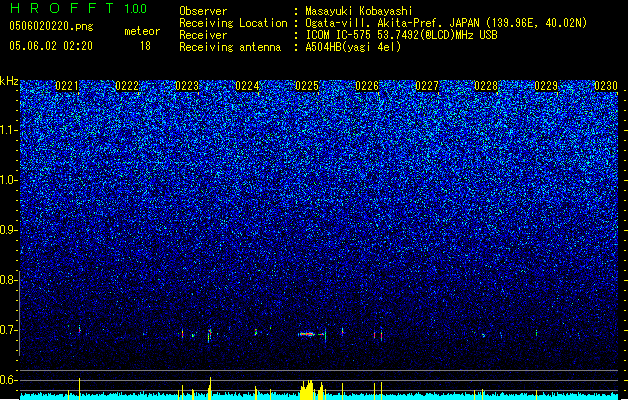Click the 0.9 kHz axis label

[x=9, y=230]
